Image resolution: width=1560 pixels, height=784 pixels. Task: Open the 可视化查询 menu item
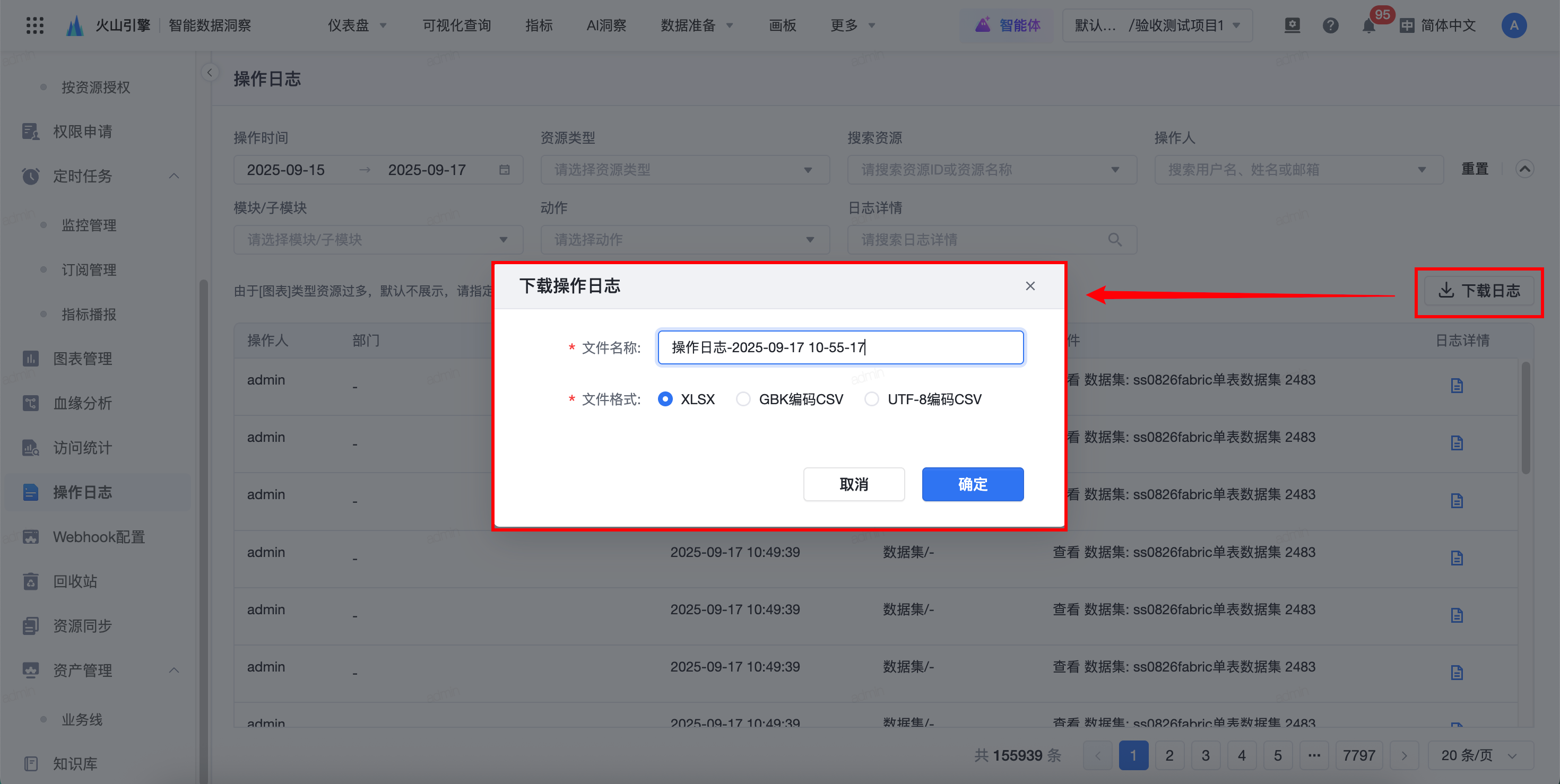[x=456, y=25]
